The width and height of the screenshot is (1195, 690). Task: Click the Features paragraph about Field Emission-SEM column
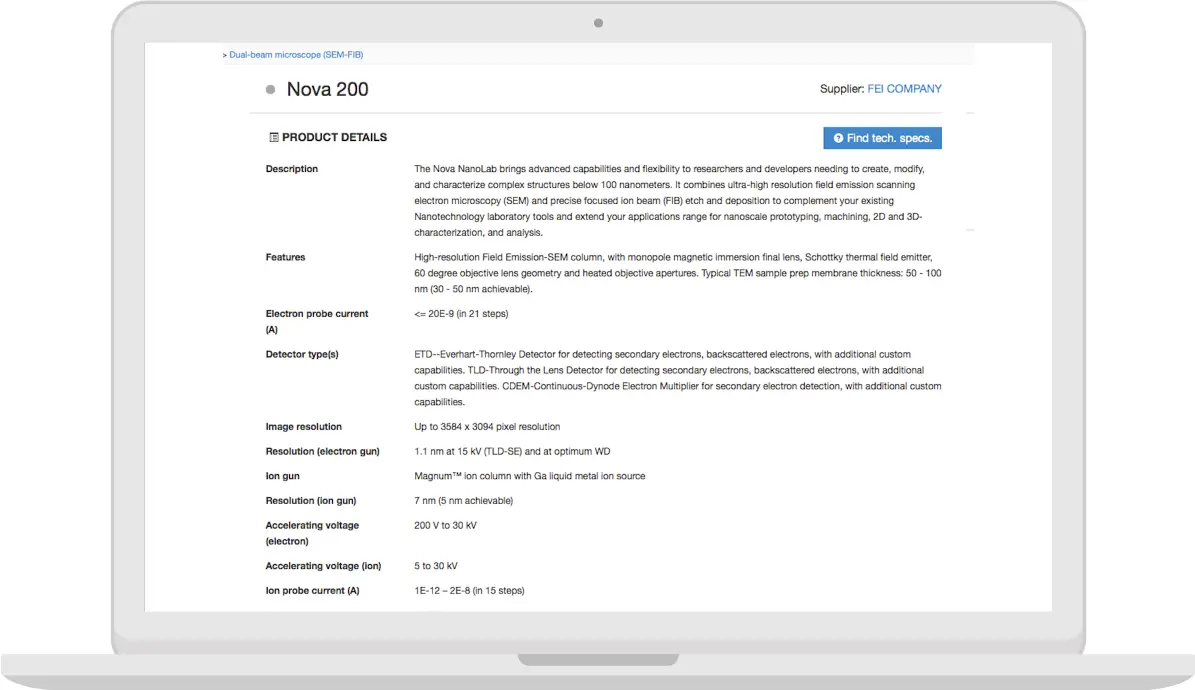point(678,273)
